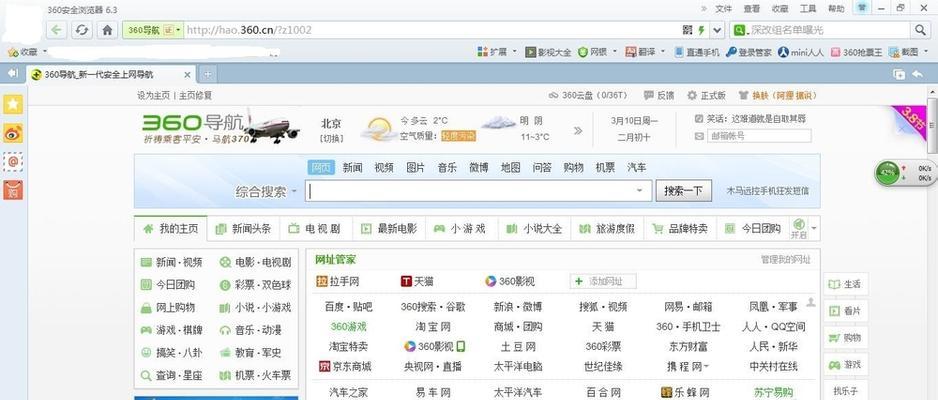Expand the arrow next to 开启
The width and height of the screenshot is (938, 400).
click(814, 228)
